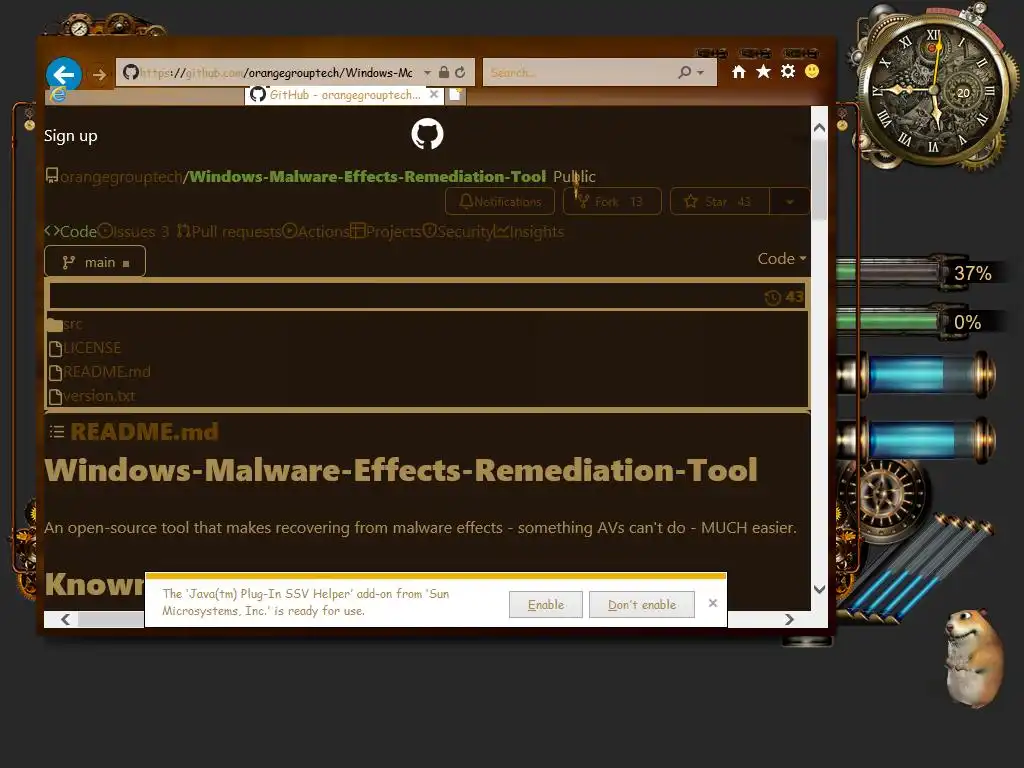Click the horizontal scrollbar right arrow
The width and height of the screenshot is (1024, 768).
tap(790, 619)
